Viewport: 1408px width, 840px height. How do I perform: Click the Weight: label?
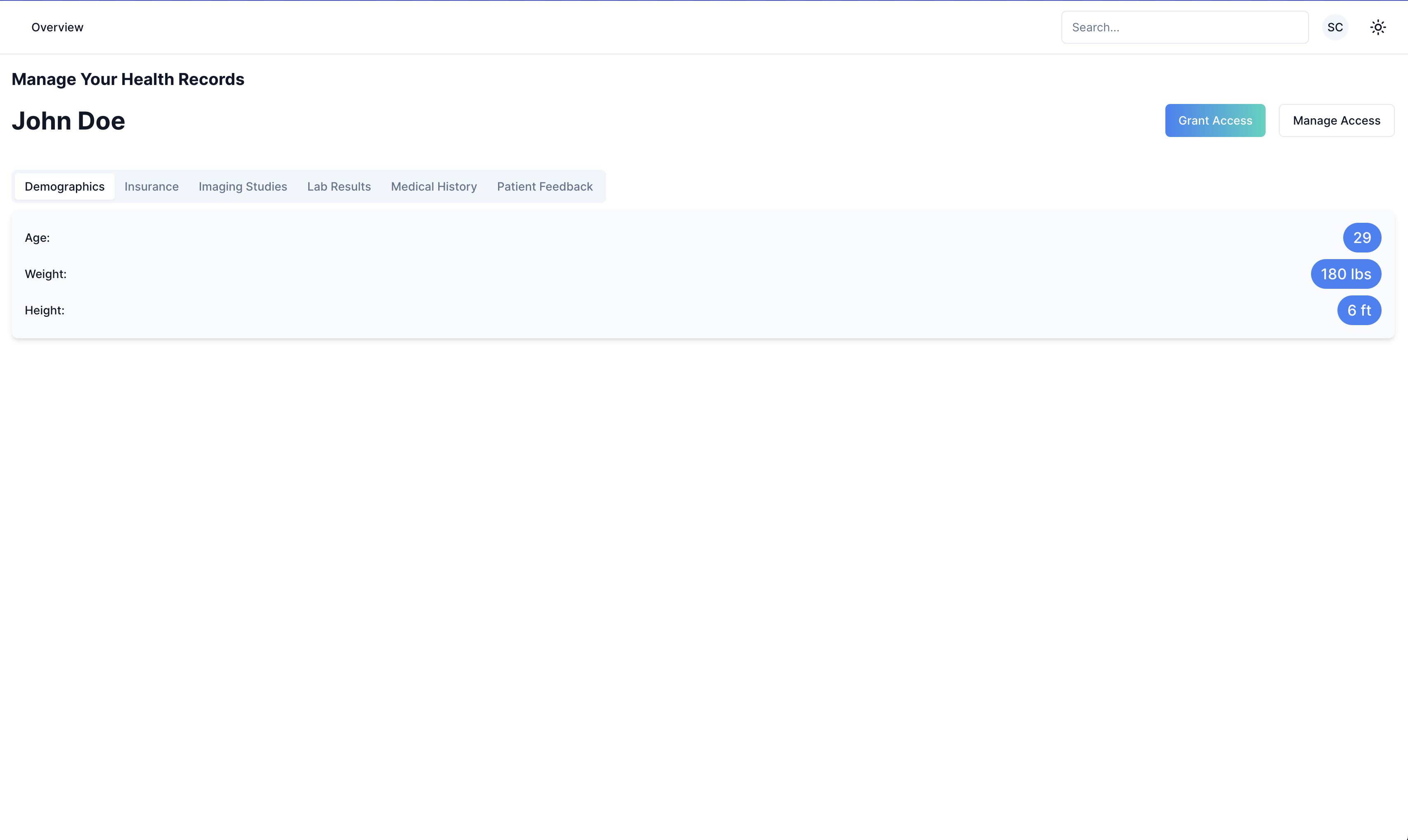[x=46, y=274]
